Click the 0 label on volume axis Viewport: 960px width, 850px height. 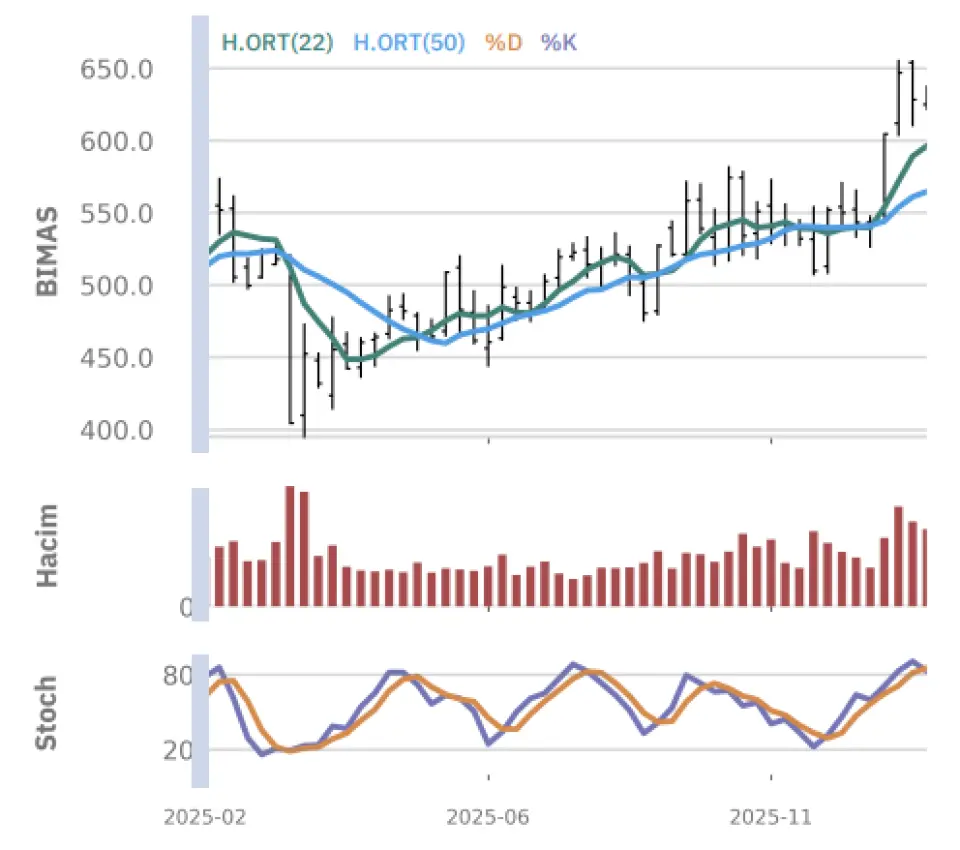click(185, 607)
